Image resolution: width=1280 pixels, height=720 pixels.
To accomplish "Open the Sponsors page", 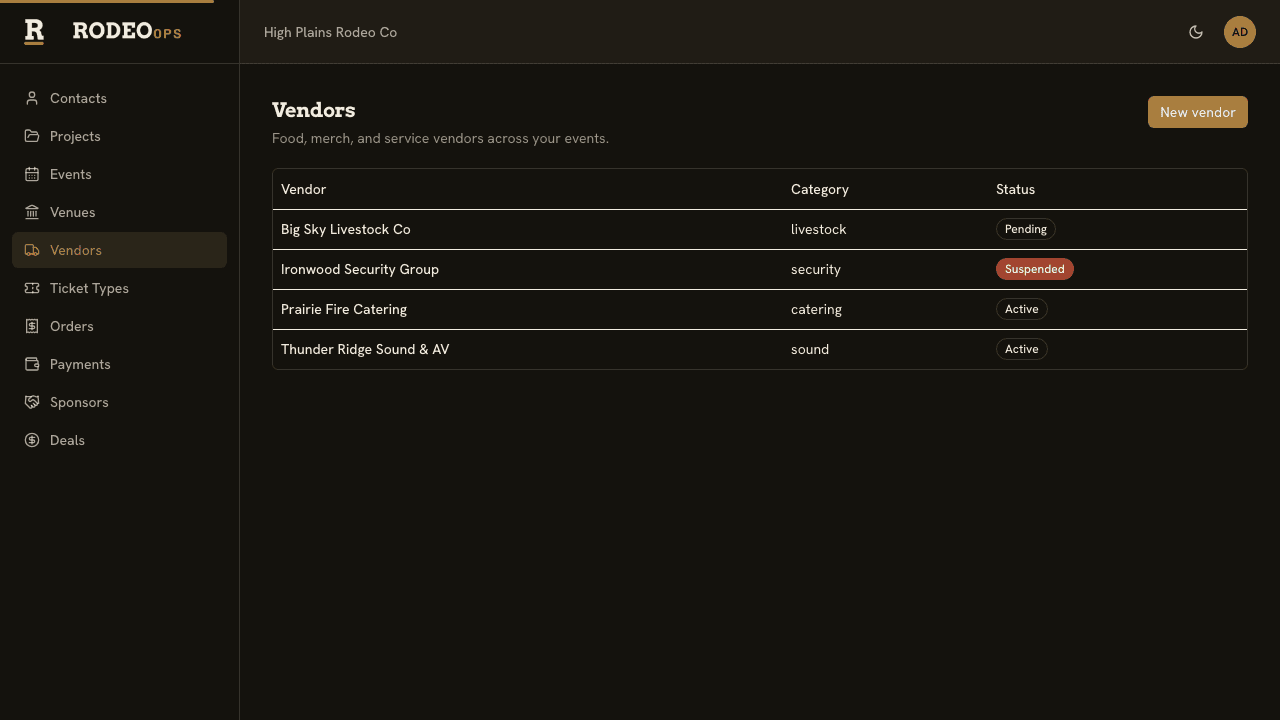I will click(119, 402).
